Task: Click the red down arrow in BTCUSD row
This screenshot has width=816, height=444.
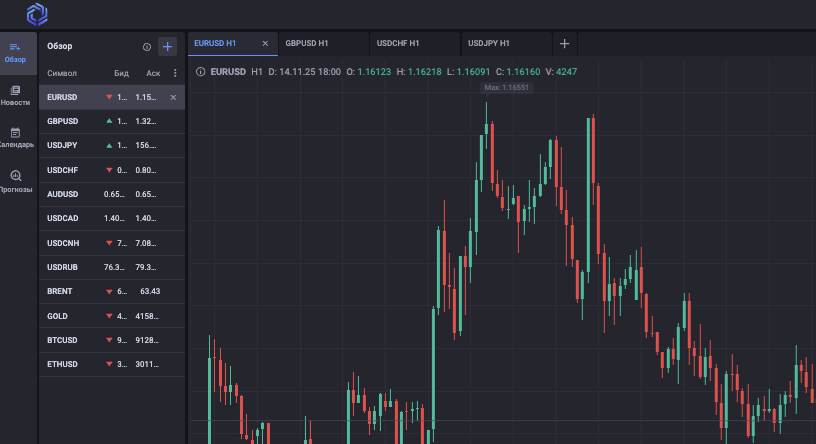Action: point(109,340)
